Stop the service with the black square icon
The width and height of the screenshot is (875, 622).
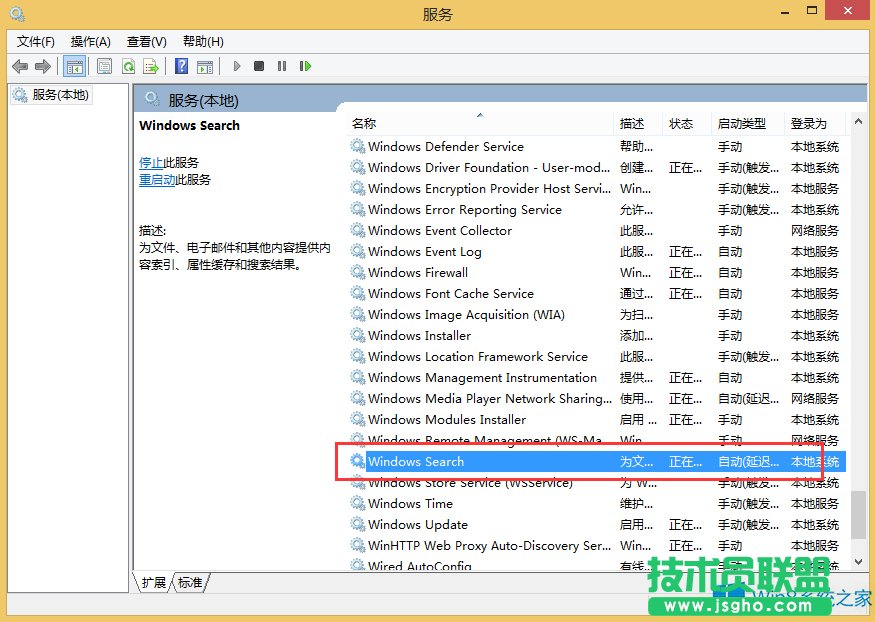[x=258, y=66]
